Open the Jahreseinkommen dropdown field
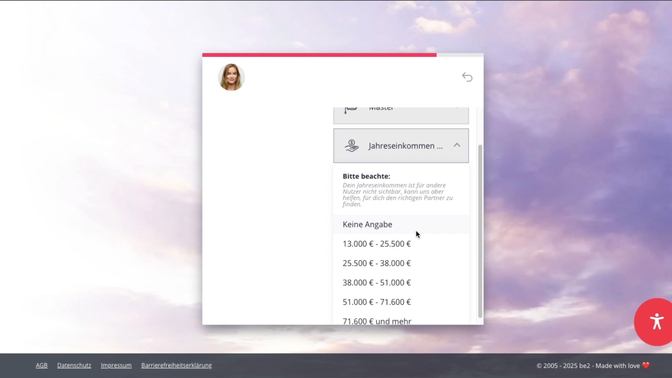The width and height of the screenshot is (672, 378). point(401,146)
